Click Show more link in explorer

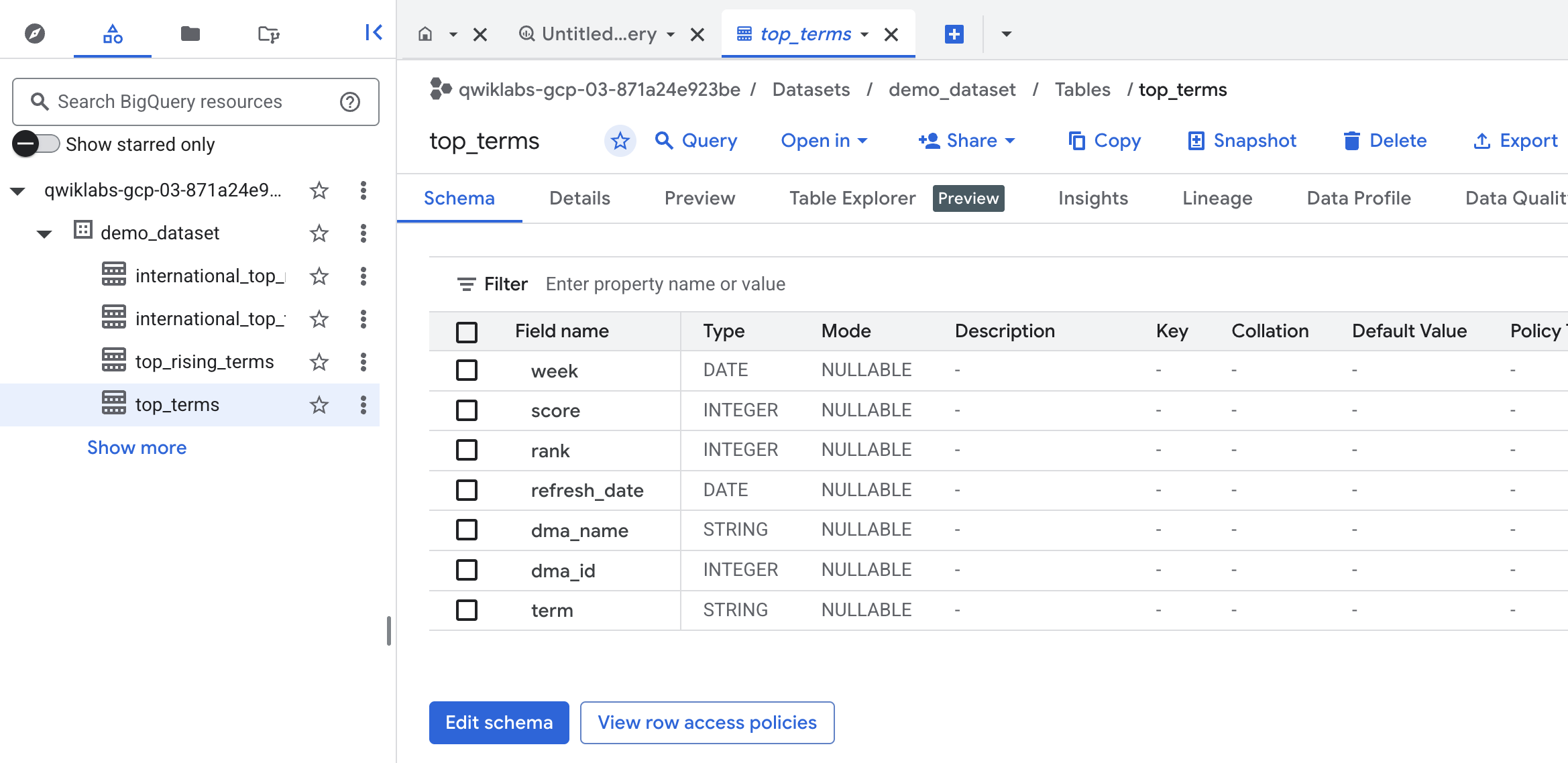coord(137,448)
